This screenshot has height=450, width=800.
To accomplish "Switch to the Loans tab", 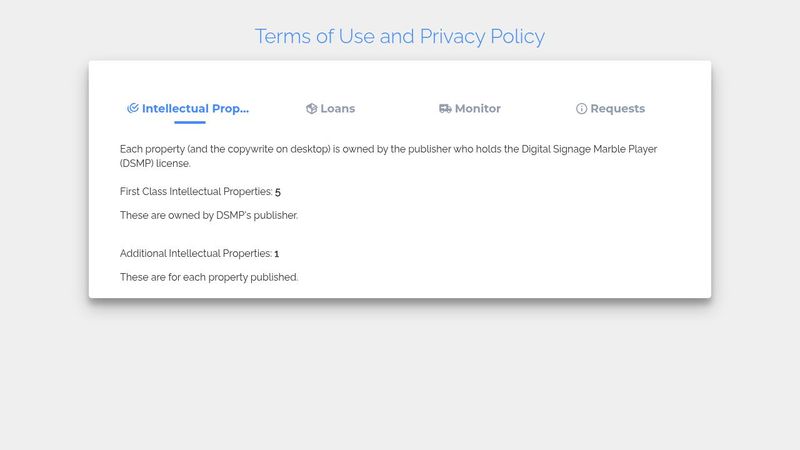I will coord(337,108).
